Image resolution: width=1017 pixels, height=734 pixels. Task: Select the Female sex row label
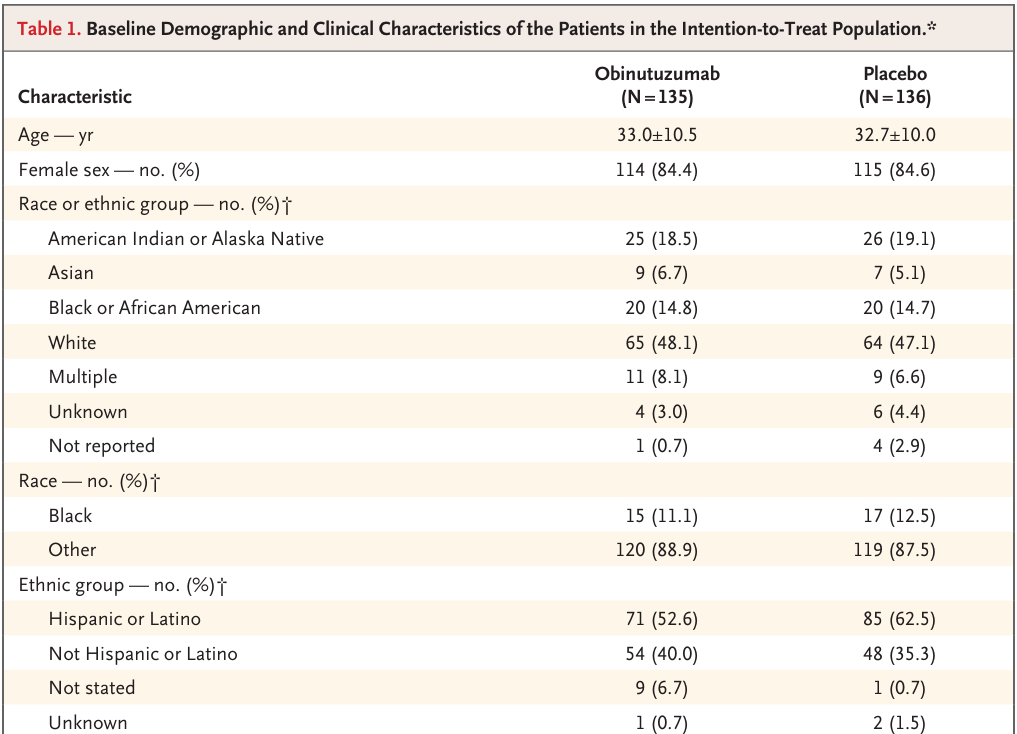point(109,170)
